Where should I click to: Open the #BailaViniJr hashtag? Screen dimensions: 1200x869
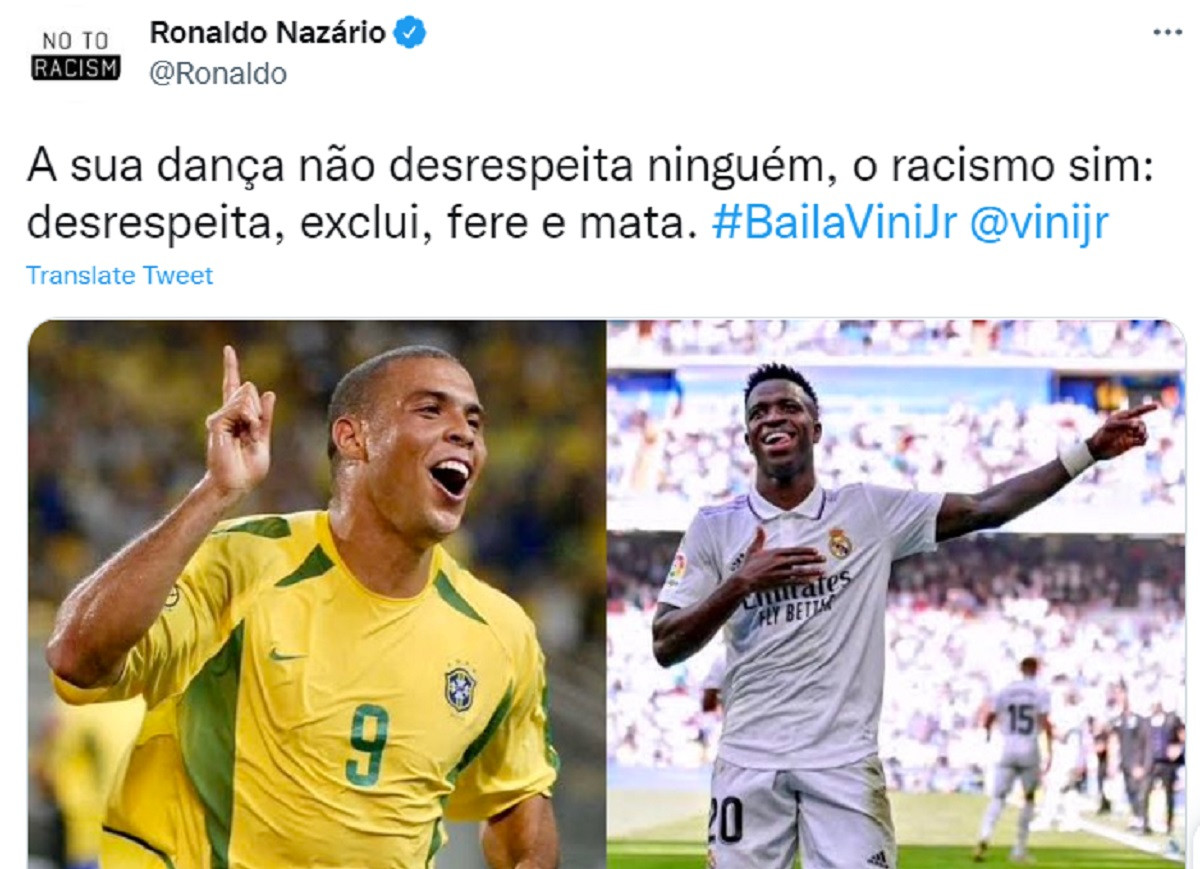[x=834, y=224]
